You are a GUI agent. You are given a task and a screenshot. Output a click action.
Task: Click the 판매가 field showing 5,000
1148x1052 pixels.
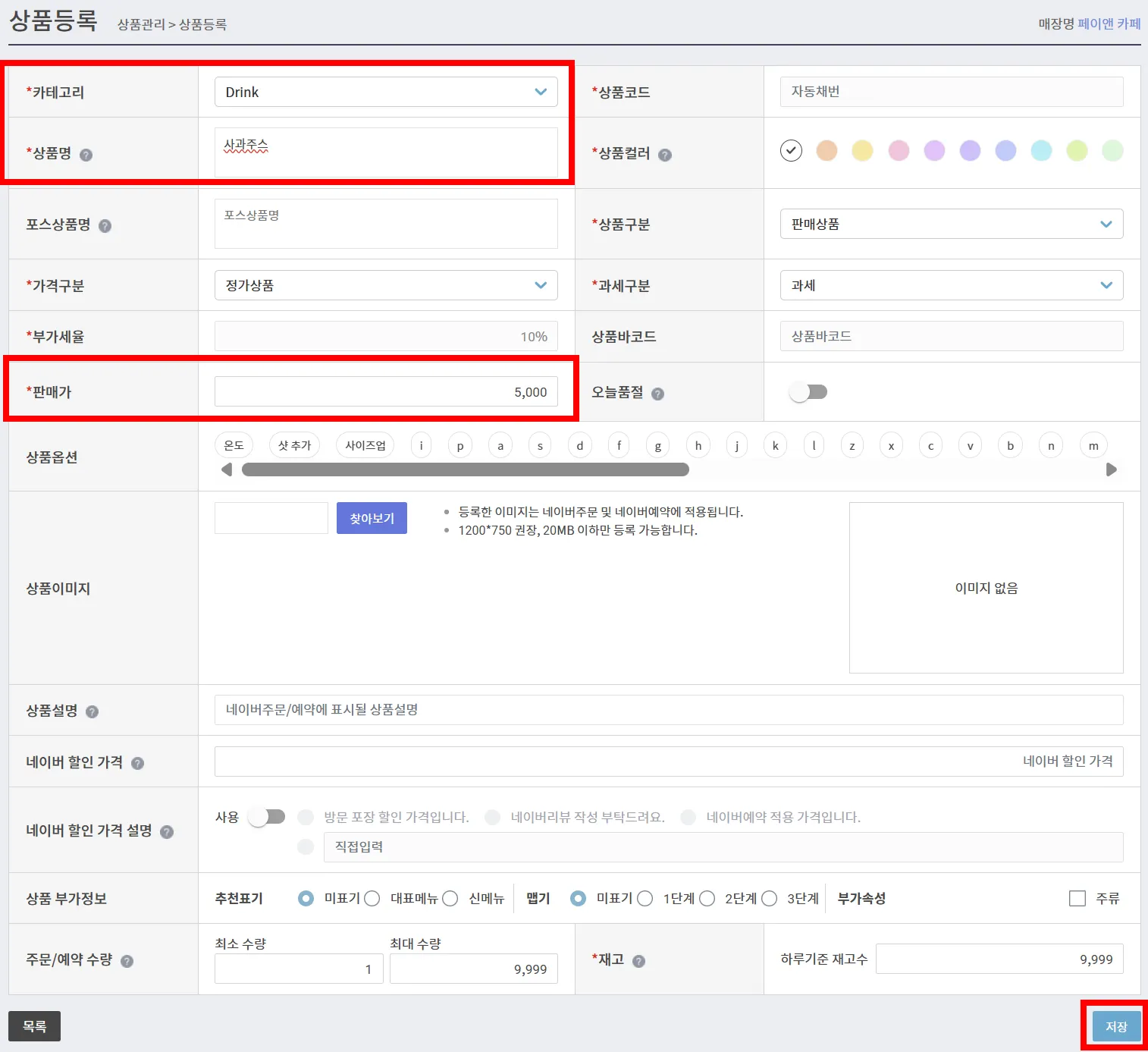pos(386,391)
